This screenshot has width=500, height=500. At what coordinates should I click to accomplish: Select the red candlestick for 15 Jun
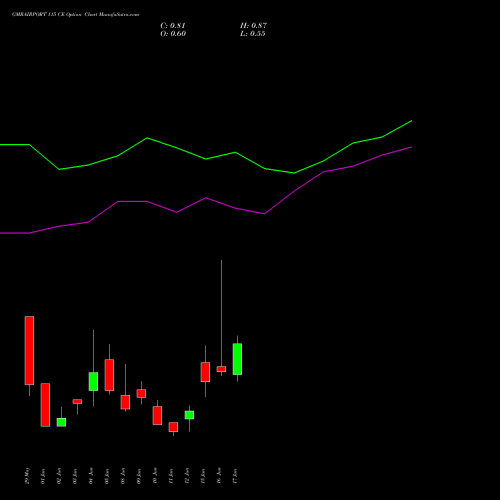pos(205,372)
